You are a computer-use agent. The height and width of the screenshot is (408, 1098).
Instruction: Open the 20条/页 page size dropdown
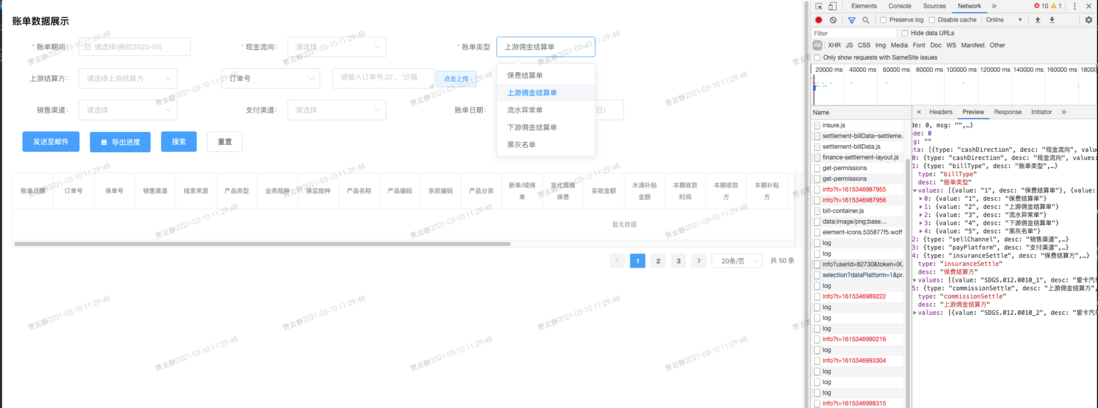(x=737, y=260)
